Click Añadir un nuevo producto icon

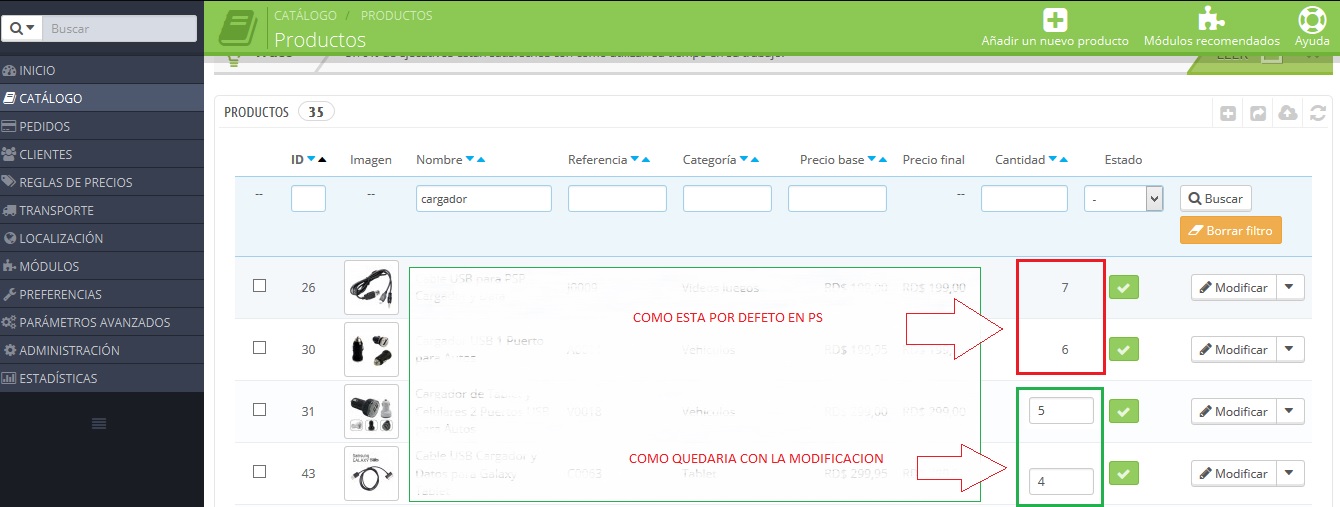(1055, 20)
